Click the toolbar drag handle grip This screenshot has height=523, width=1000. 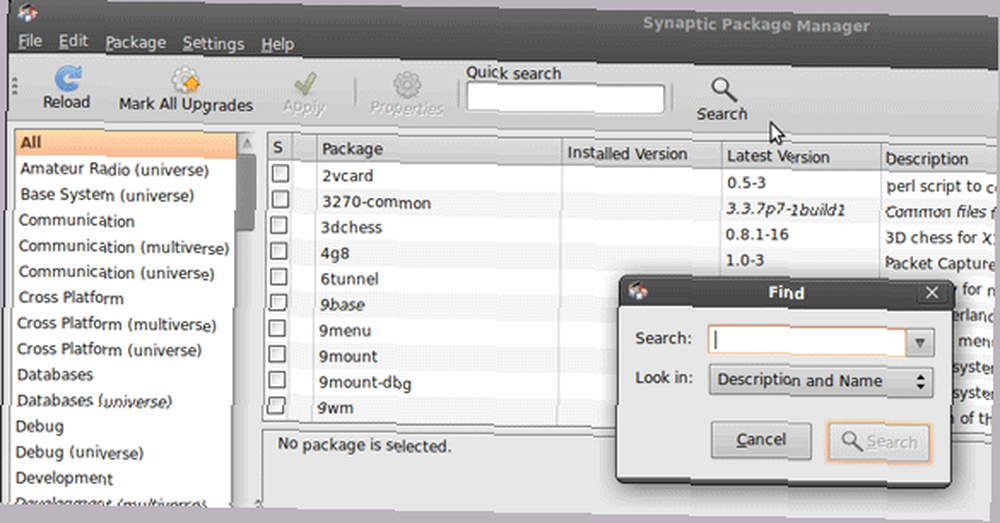tap(15, 85)
